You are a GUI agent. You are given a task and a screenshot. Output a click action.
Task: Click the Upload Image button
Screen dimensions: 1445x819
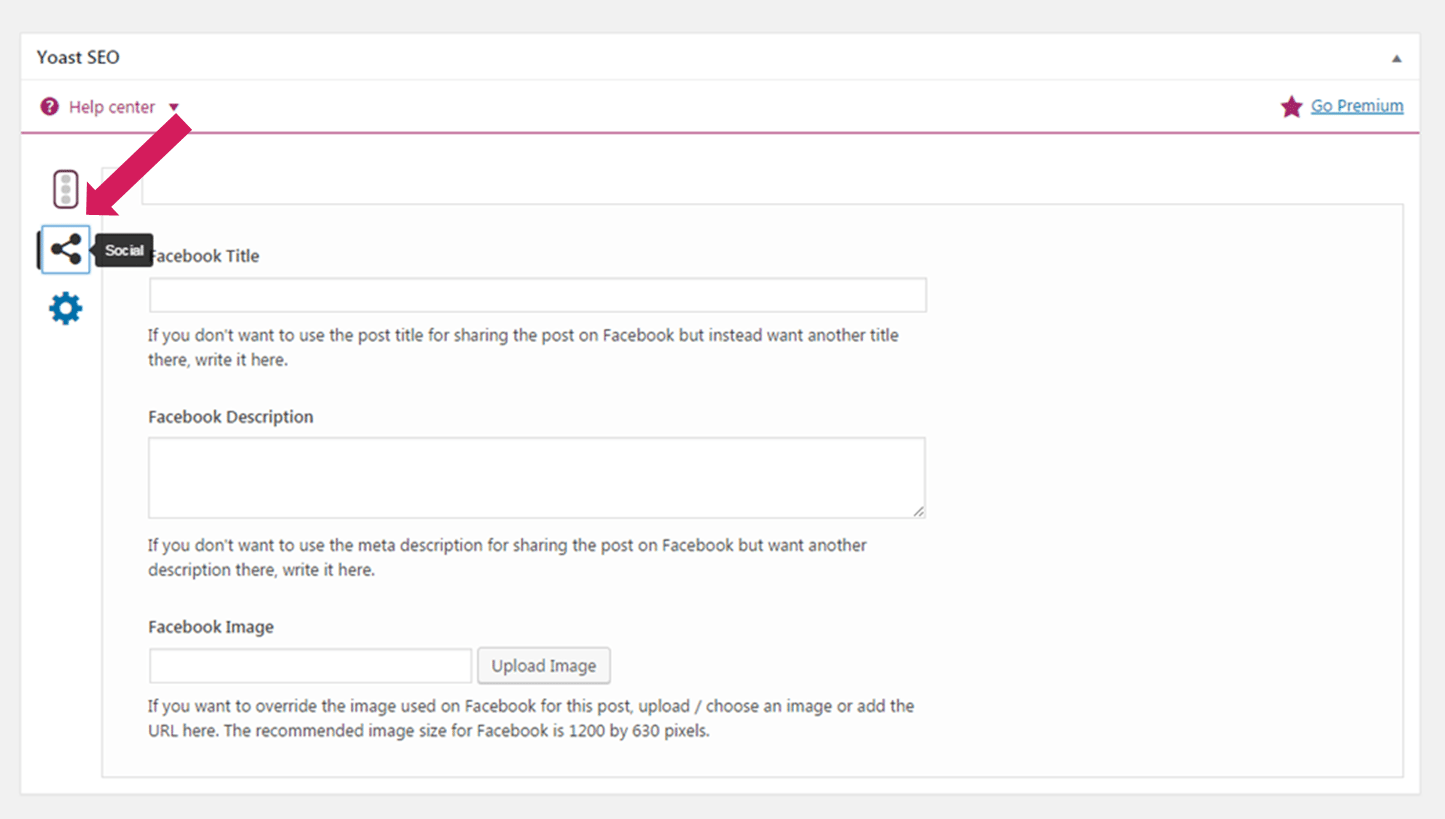(x=544, y=666)
